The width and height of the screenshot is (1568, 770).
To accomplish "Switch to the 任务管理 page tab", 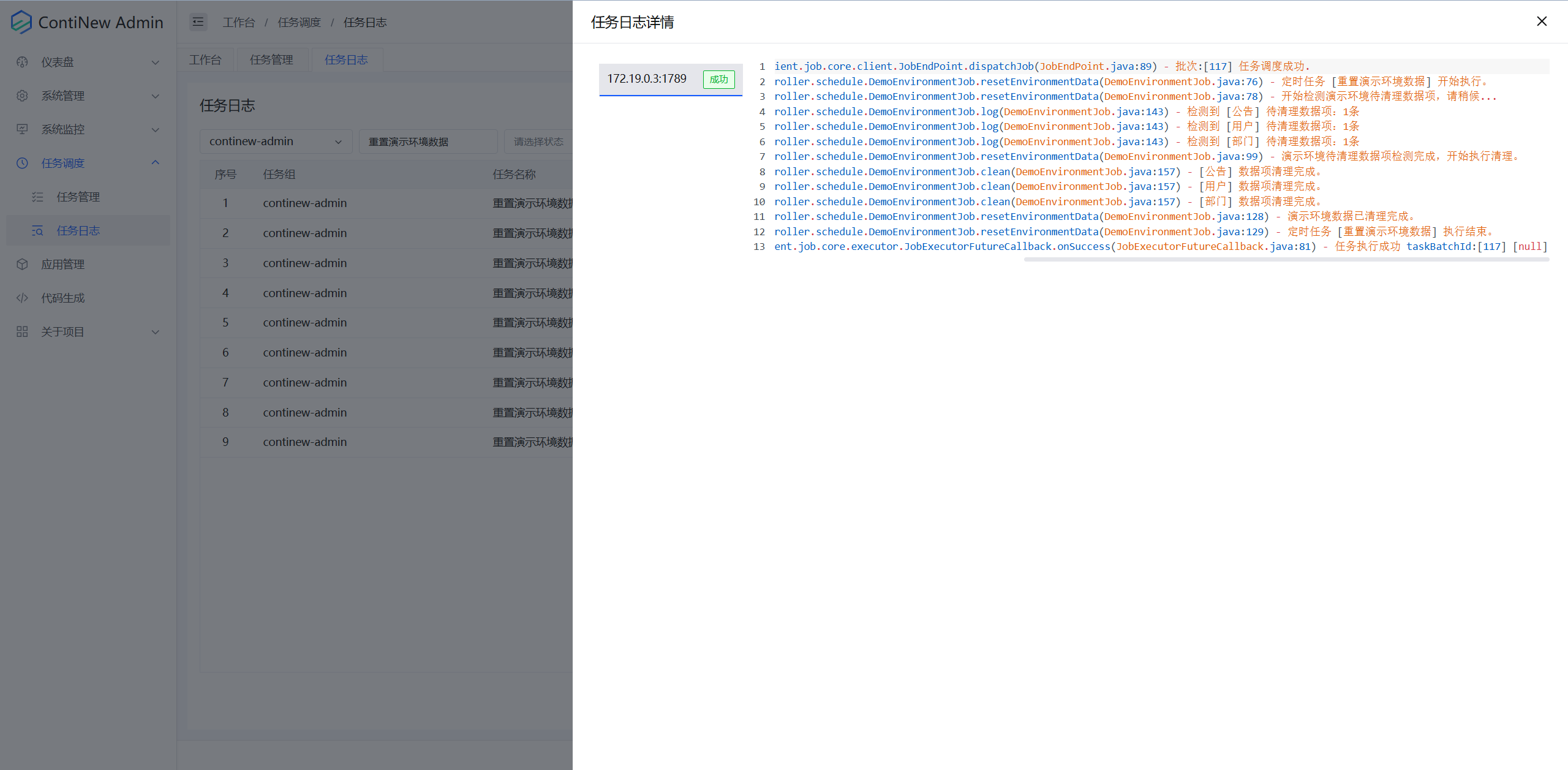I will [x=271, y=59].
